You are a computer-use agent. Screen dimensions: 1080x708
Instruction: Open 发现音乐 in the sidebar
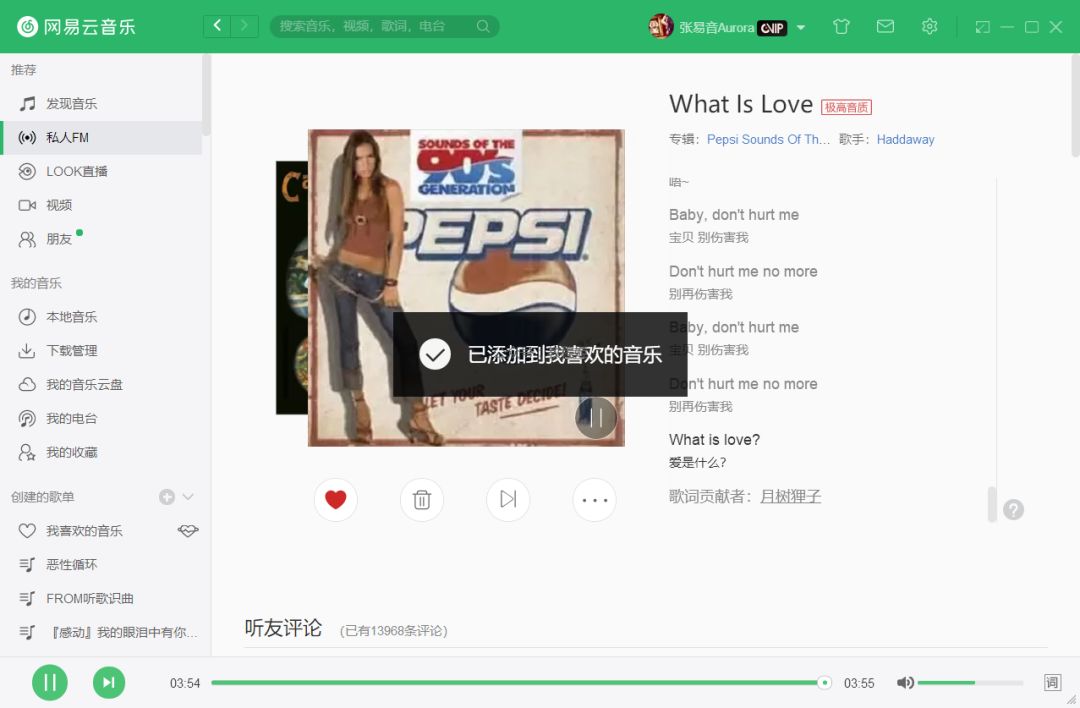coord(101,103)
